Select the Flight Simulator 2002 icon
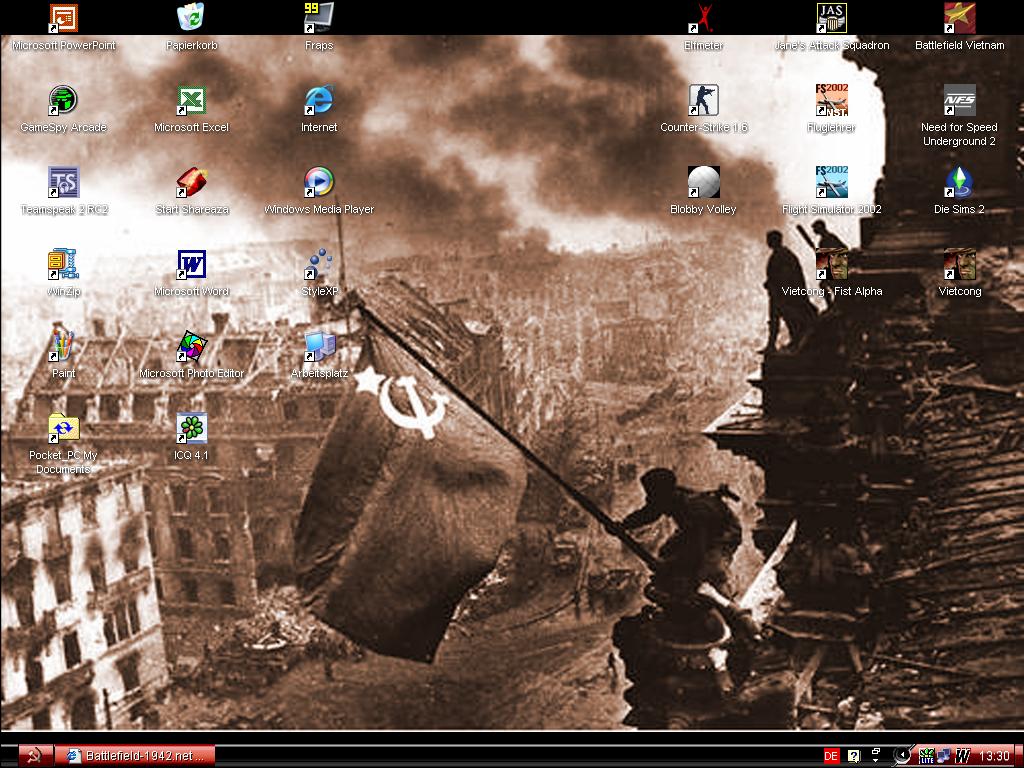 pyautogui.click(x=831, y=182)
